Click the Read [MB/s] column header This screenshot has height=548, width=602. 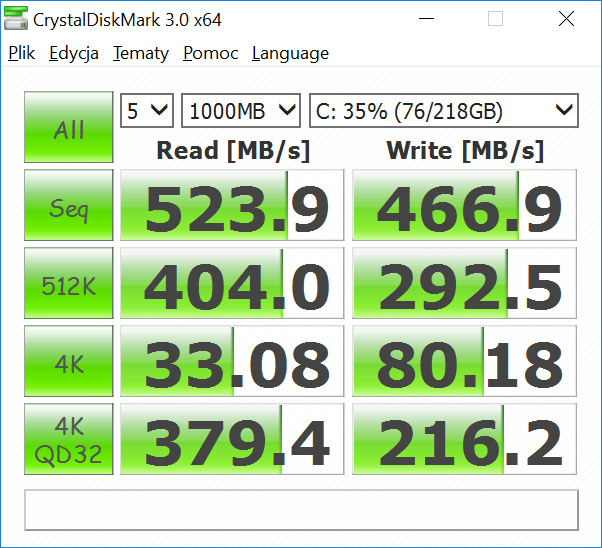pyautogui.click(x=233, y=151)
